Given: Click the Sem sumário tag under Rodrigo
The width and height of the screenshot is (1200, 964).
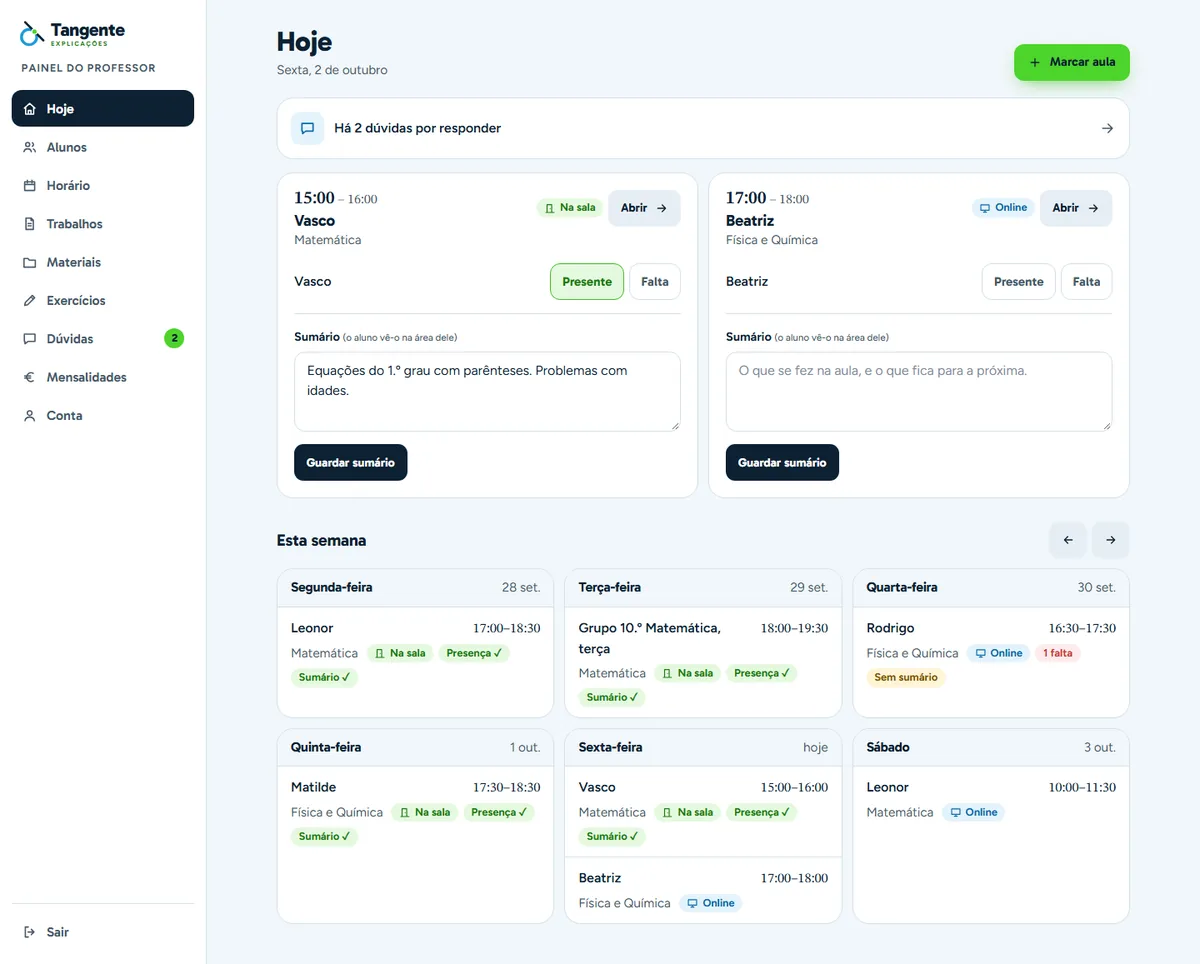Looking at the screenshot, I should pos(906,677).
